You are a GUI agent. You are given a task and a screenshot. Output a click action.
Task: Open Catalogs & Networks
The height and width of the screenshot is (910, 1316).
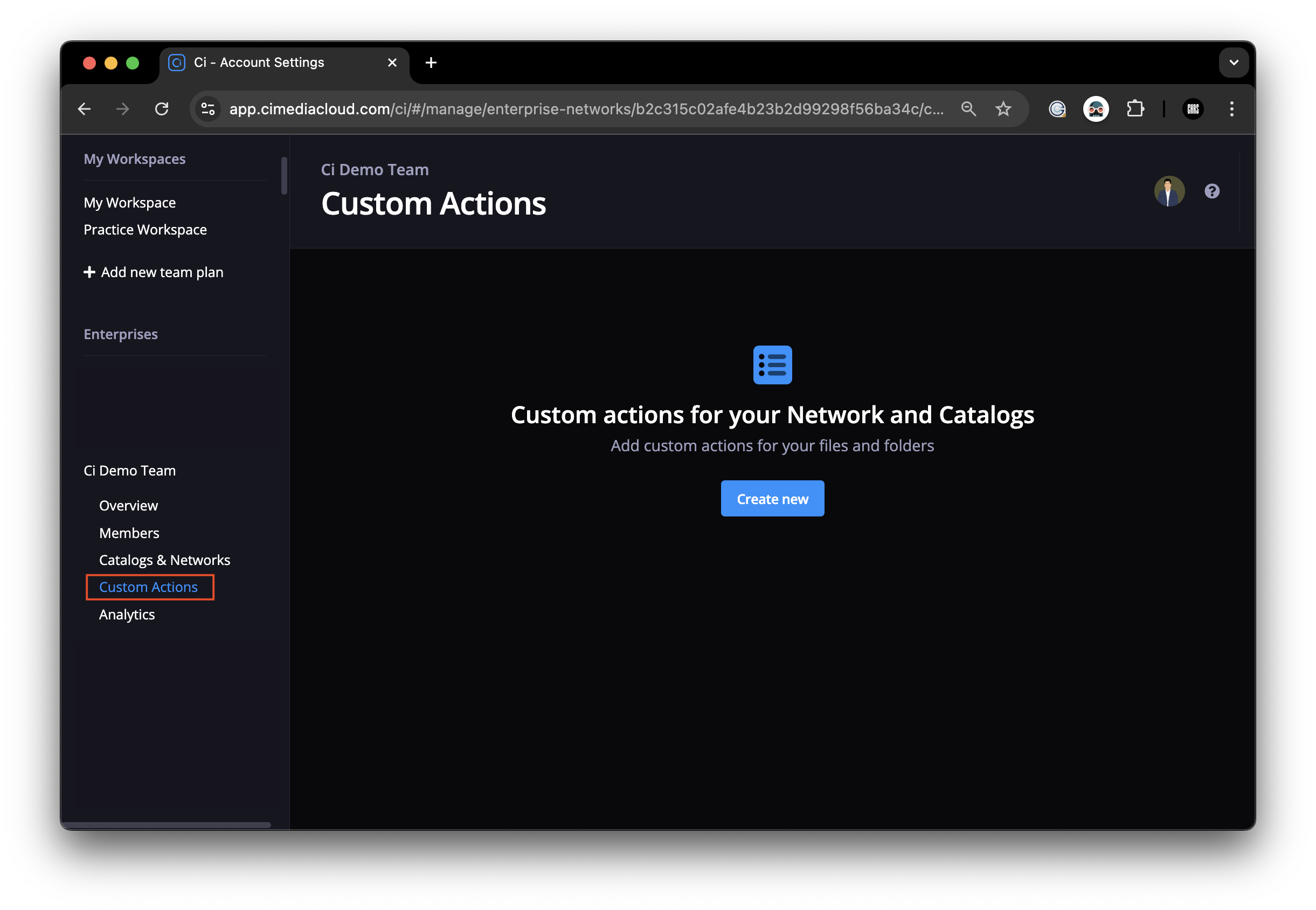tap(165, 561)
